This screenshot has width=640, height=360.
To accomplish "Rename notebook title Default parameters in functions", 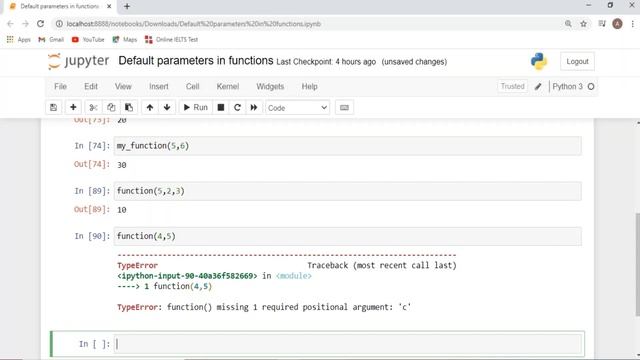I will coord(196,61).
